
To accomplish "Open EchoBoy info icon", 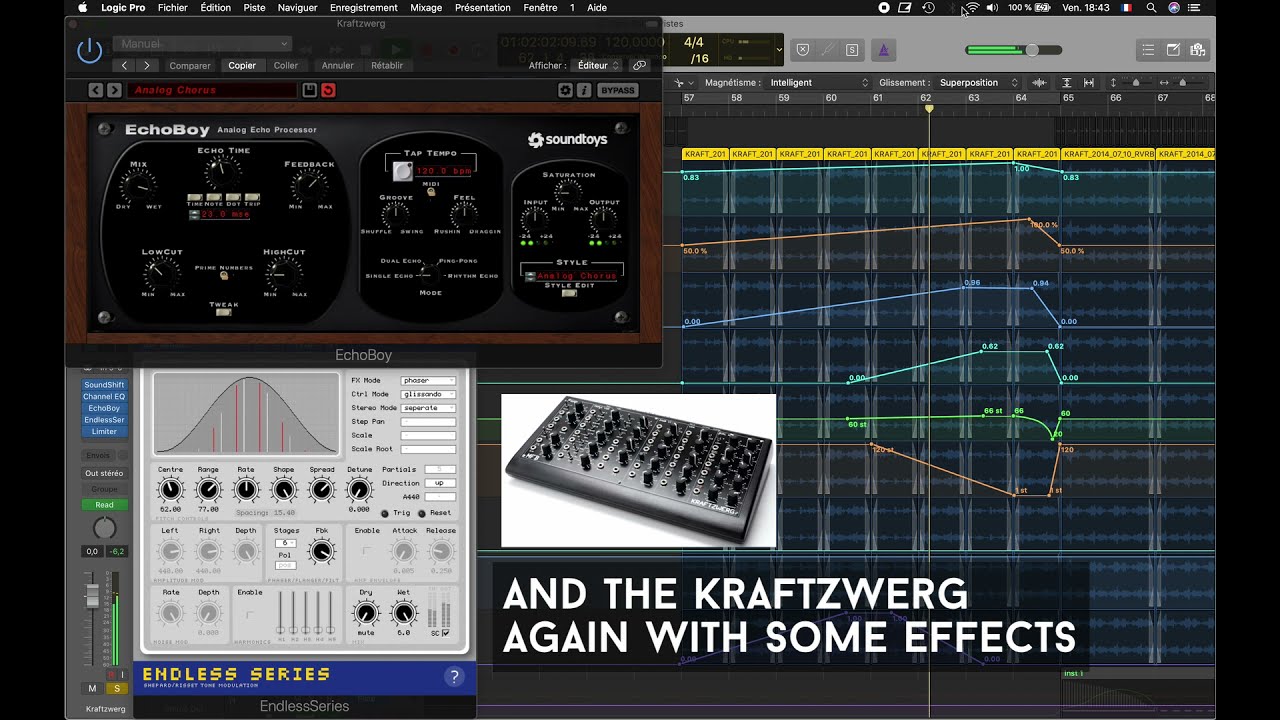I will click(583, 90).
